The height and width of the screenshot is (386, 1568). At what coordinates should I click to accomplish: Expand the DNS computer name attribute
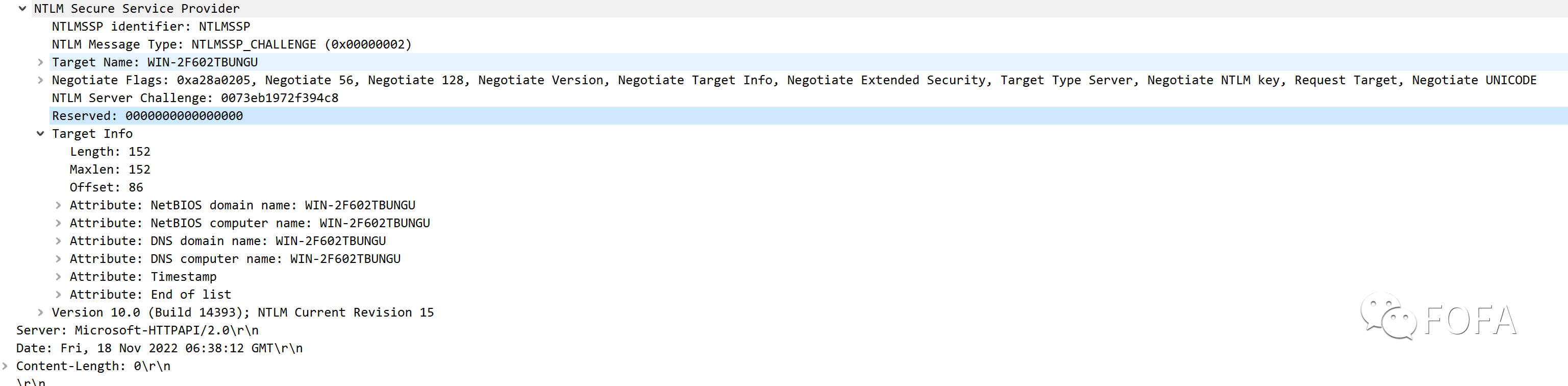click(x=59, y=259)
